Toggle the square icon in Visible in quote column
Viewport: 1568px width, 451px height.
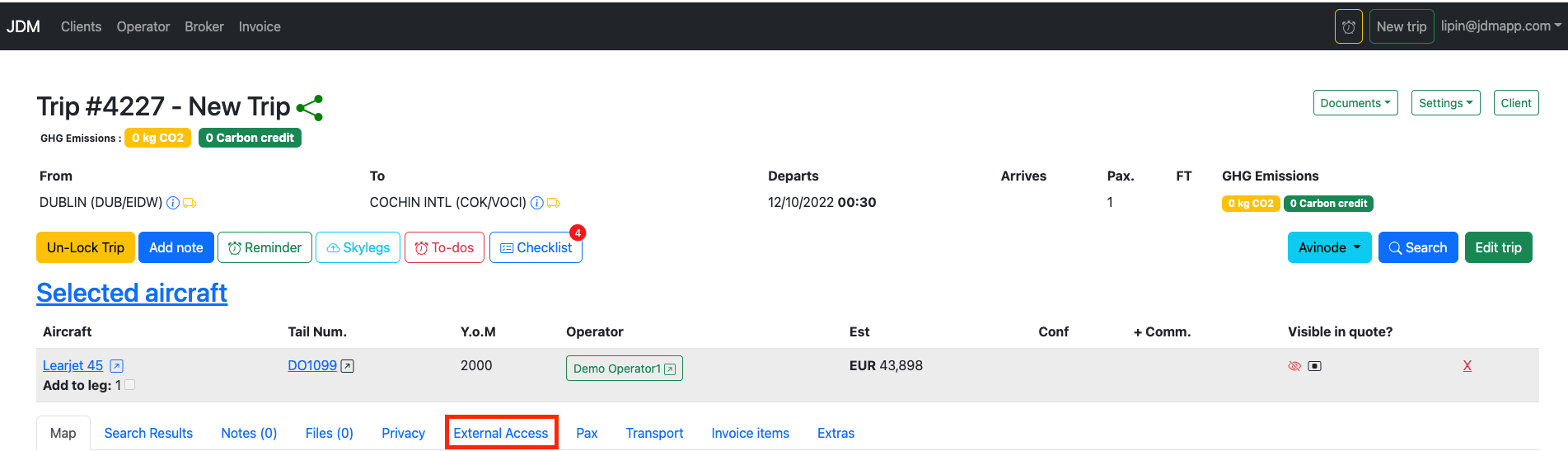[1315, 366]
